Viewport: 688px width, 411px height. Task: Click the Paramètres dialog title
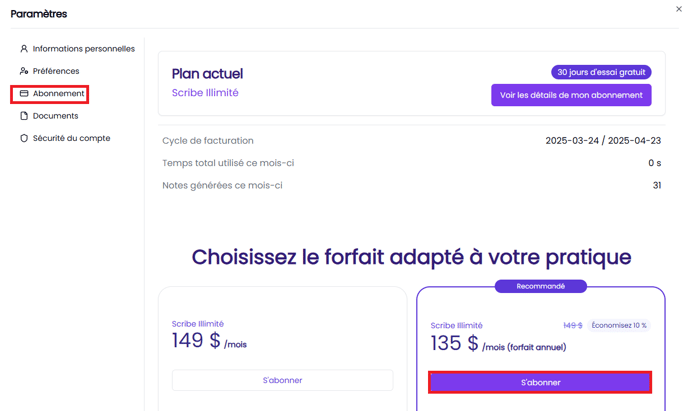click(39, 14)
